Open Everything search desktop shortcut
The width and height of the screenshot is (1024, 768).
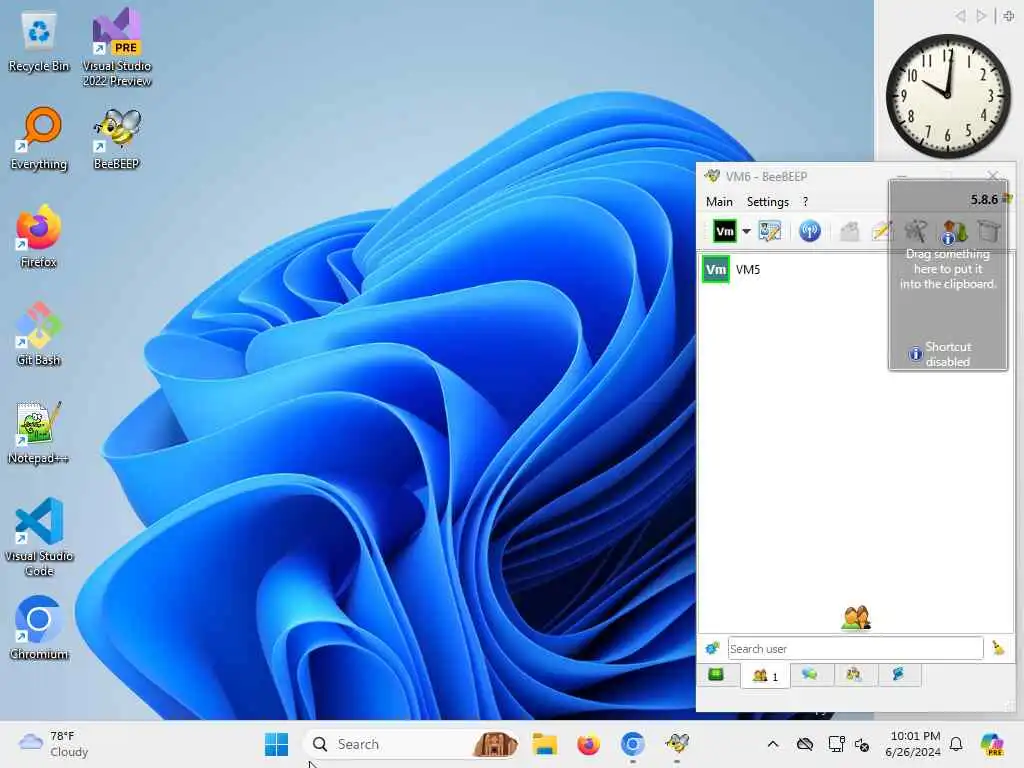(39, 138)
